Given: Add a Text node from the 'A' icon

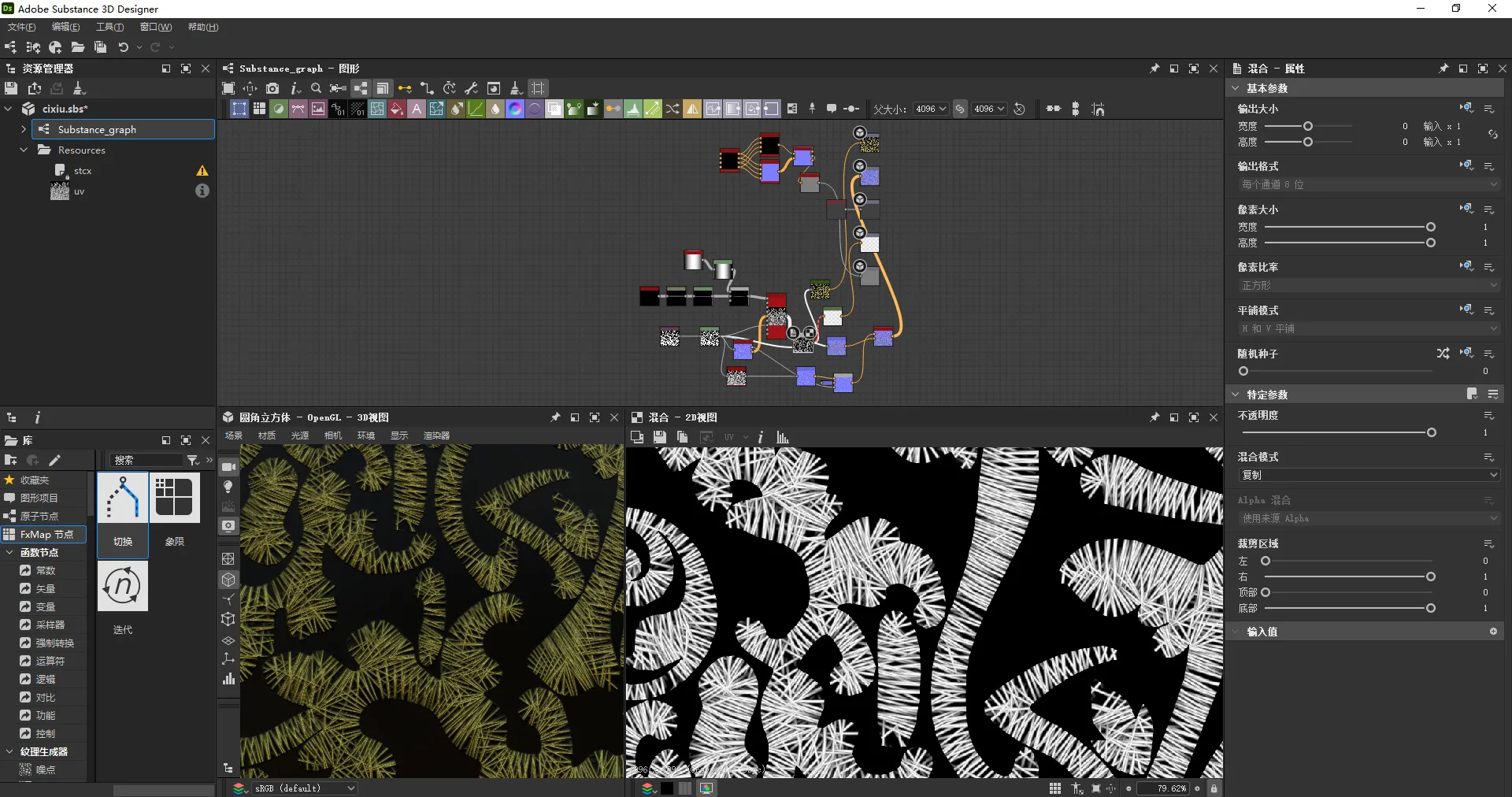Looking at the screenshot, I should click(417, 109).
